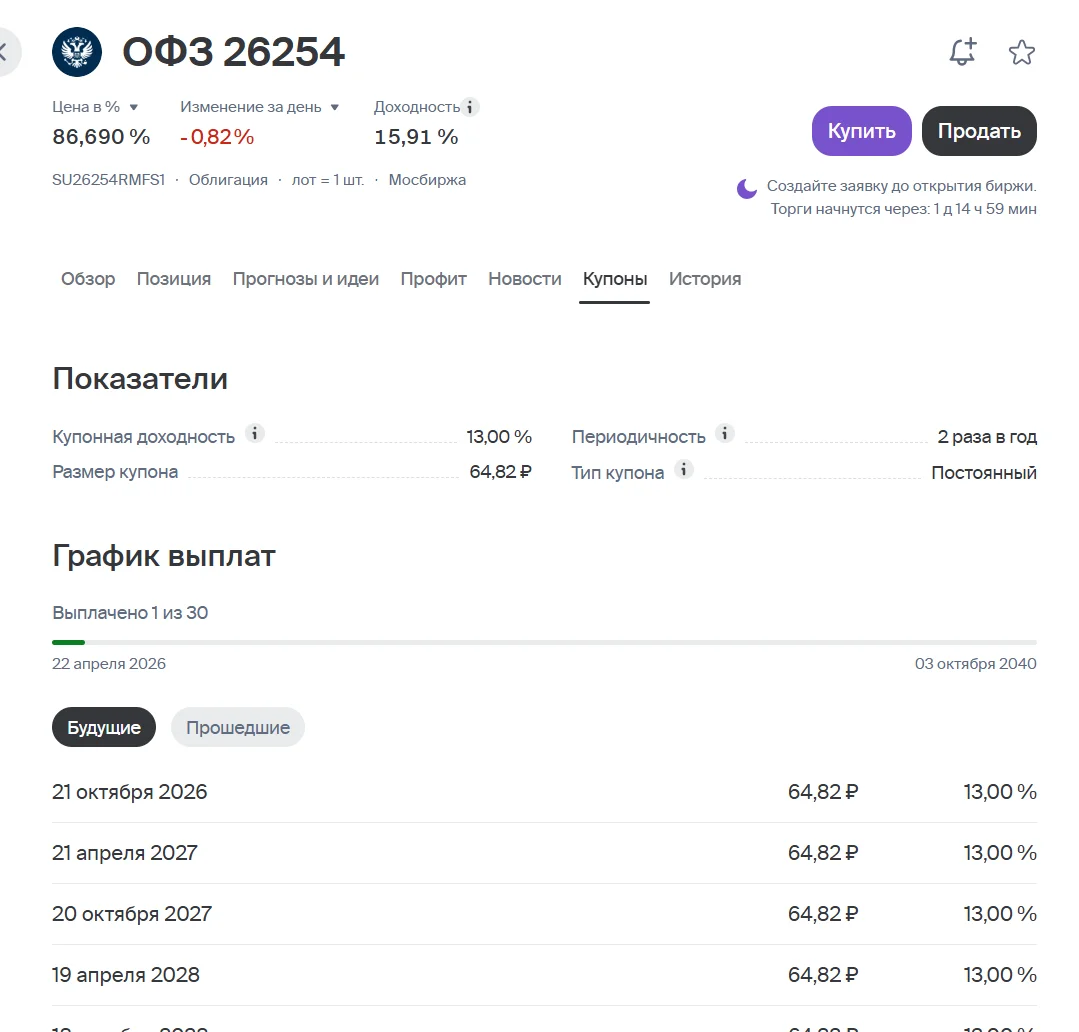Open the Прогнозы и идеи tab
This screenshot has width=1079, height=1032.
point(306,279)
